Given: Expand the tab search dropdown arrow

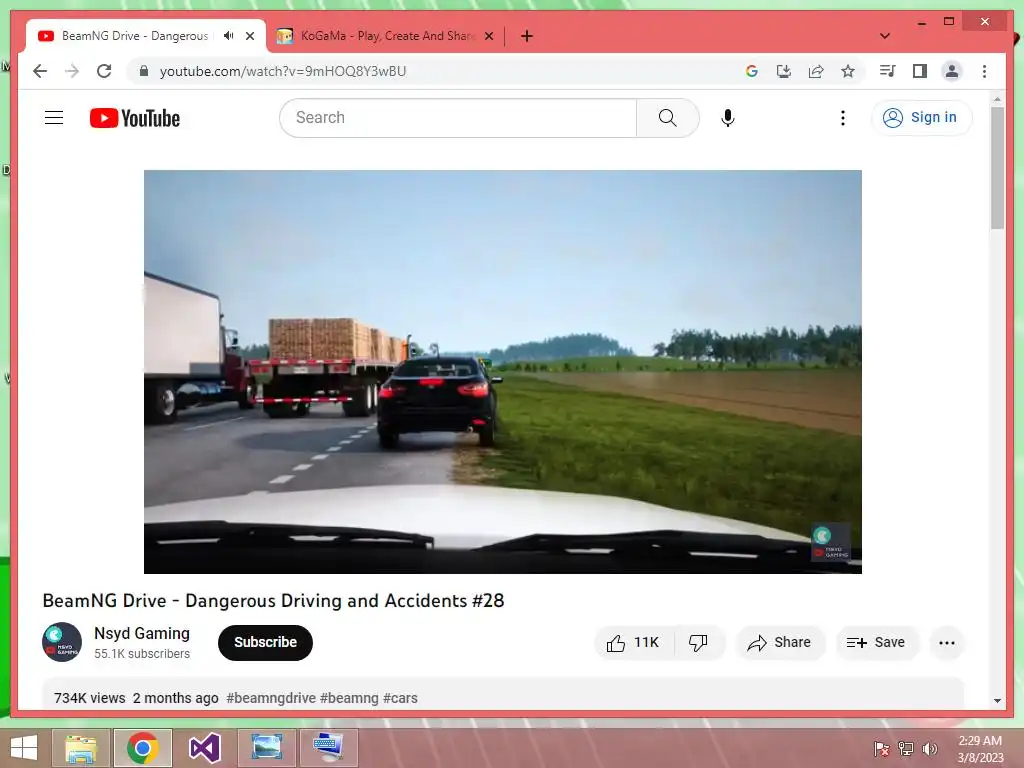Looking at the screenshot, I should 885,36.
